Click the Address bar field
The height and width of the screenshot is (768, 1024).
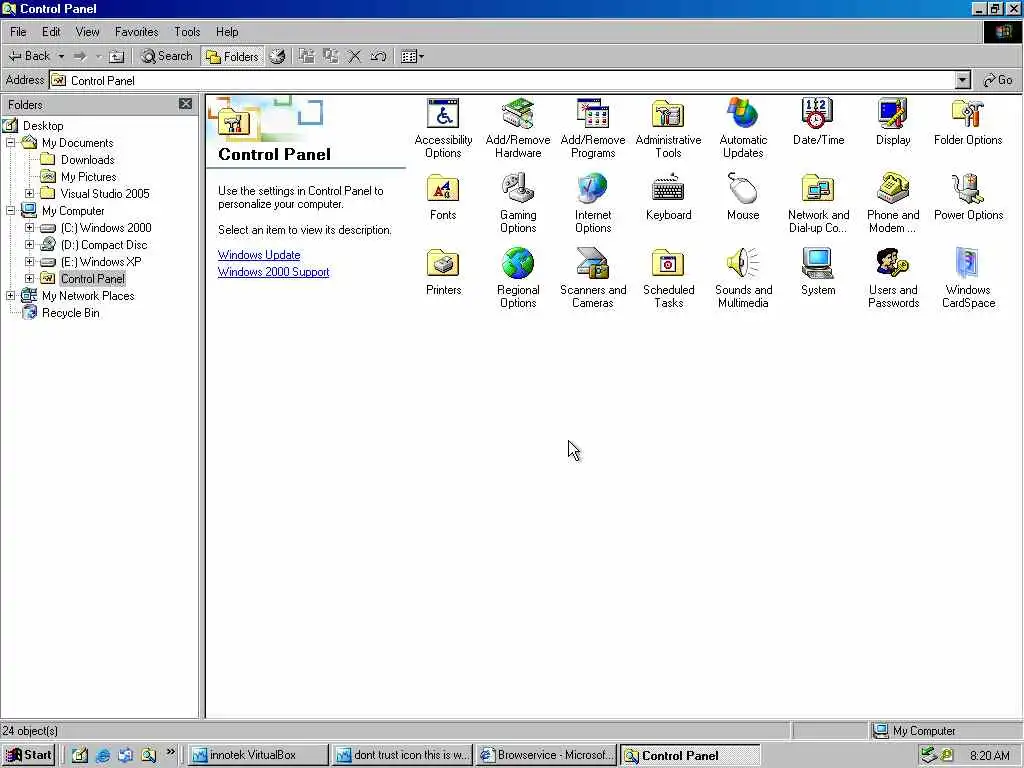coord(503,80)
